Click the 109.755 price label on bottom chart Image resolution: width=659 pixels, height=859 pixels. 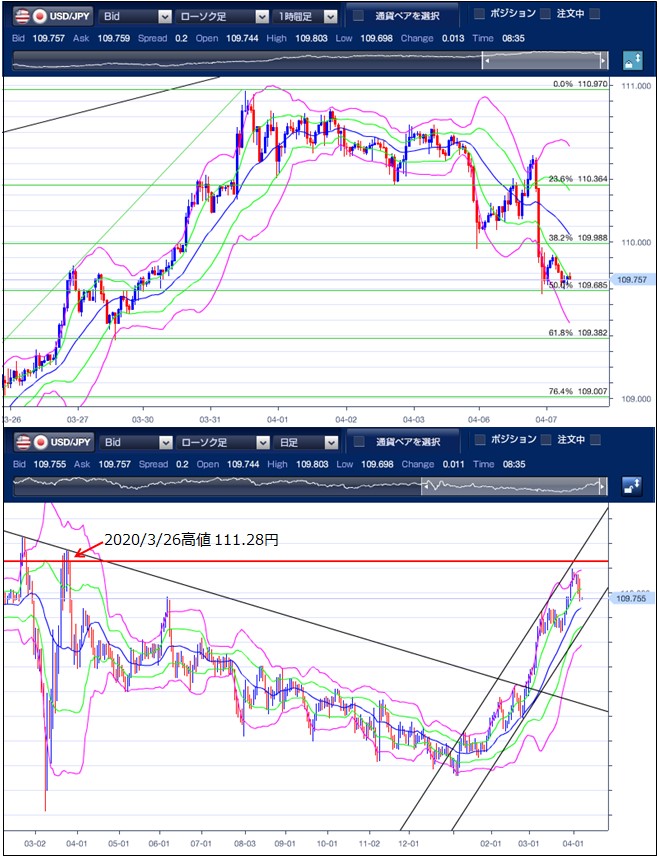click(x=634, y=599)
